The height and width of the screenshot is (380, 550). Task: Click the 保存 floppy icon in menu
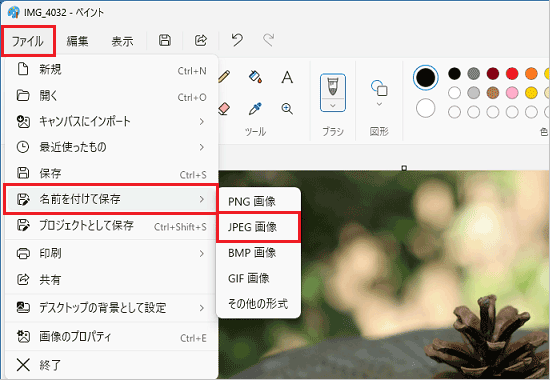tap(23, 173)
